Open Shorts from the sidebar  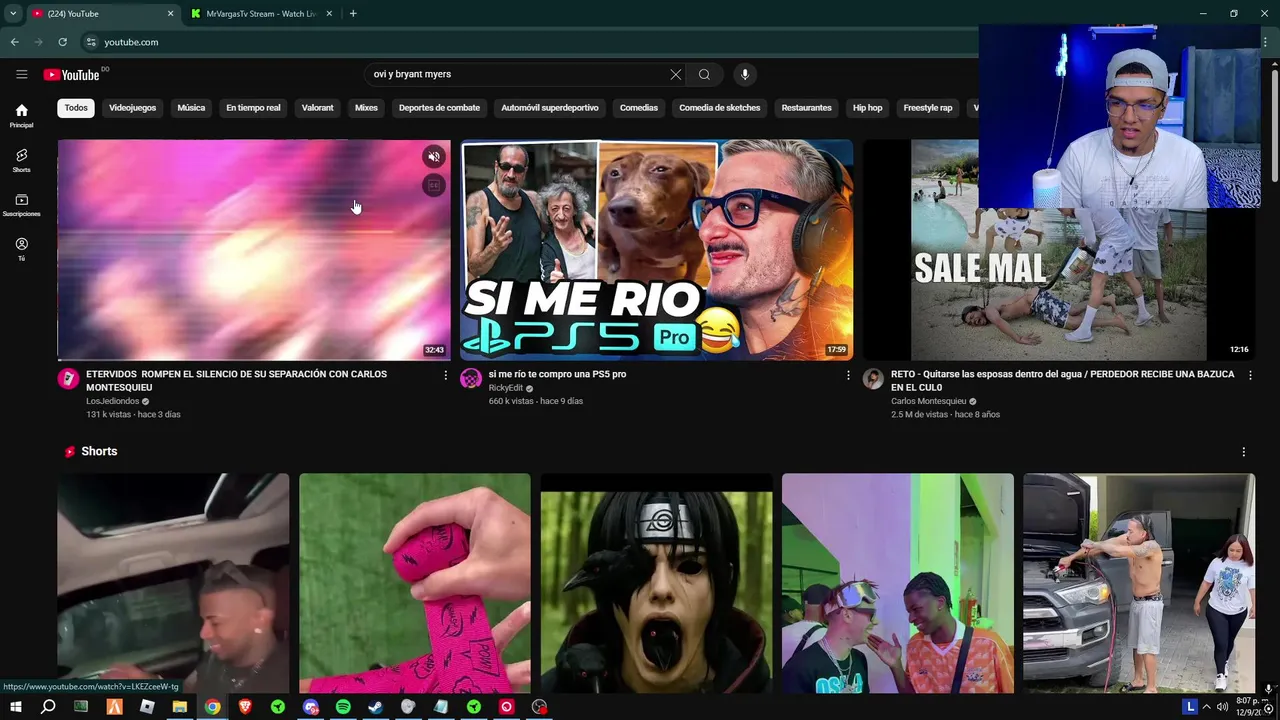tap(21, 160)
